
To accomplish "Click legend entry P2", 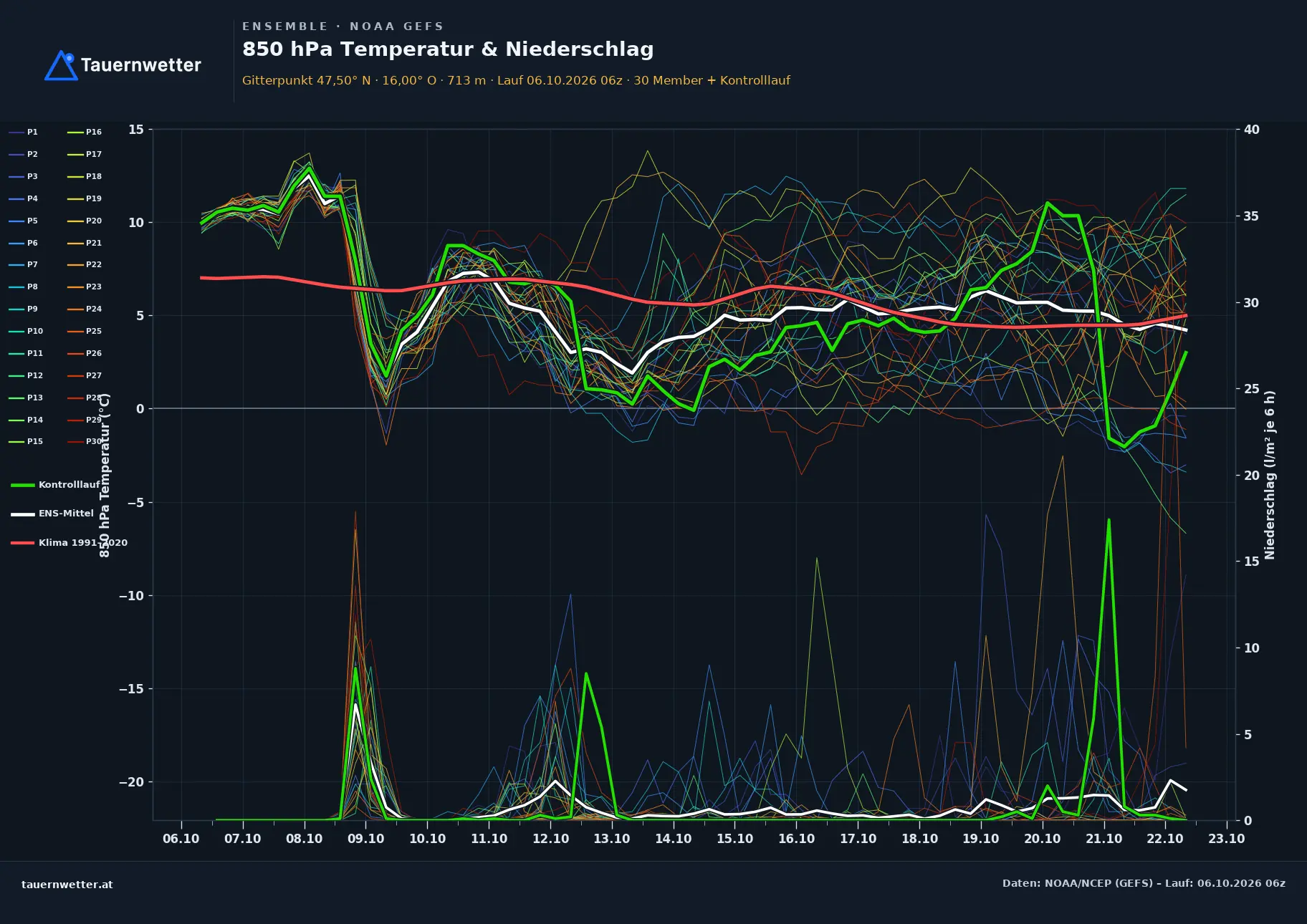I will pos(23,154).
